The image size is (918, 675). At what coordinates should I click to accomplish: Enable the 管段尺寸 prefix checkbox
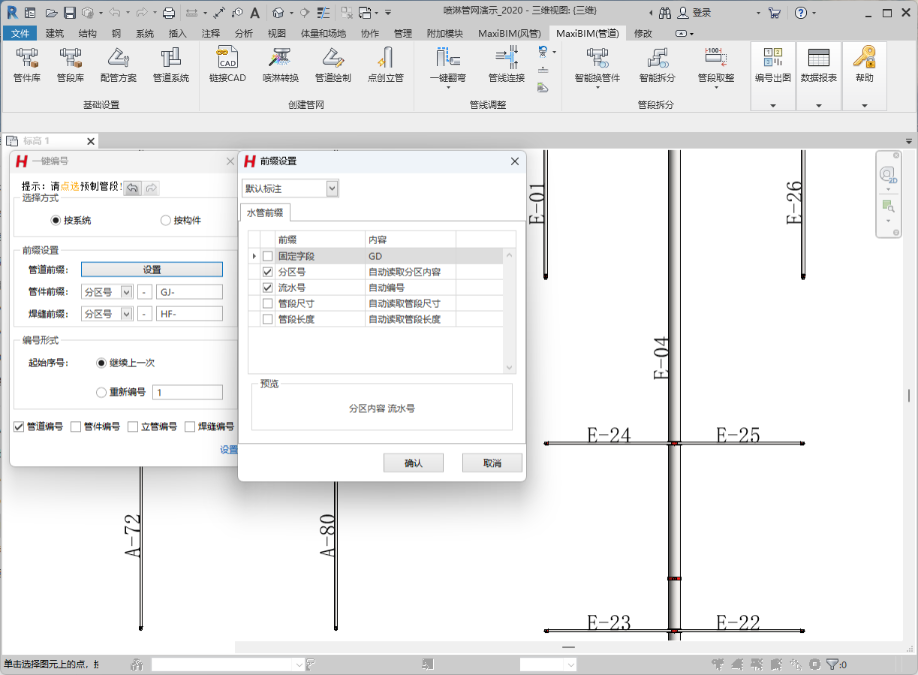pyautogui.click(x=267, y=304)
